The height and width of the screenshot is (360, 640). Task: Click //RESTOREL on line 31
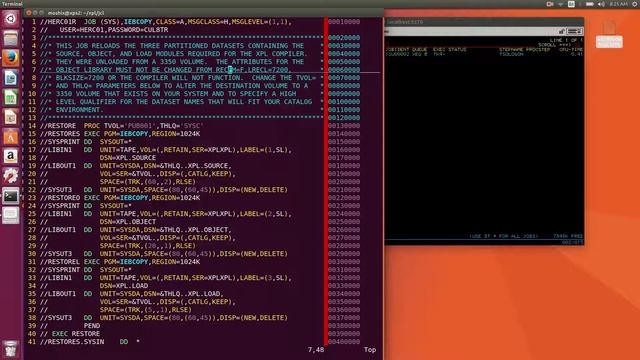pos(60,262)
